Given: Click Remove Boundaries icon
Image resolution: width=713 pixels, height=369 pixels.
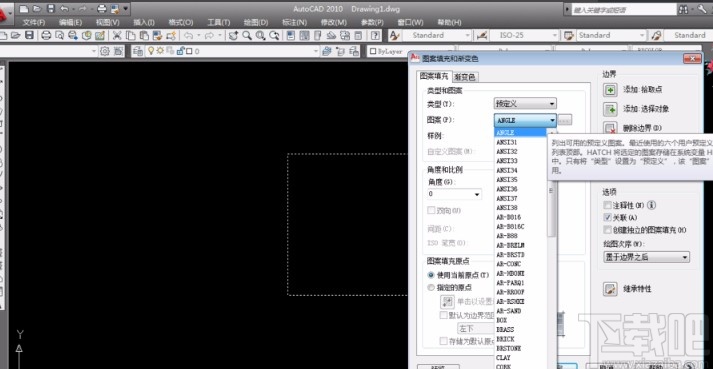Looking at the screenshot, I should click(610, 128).
